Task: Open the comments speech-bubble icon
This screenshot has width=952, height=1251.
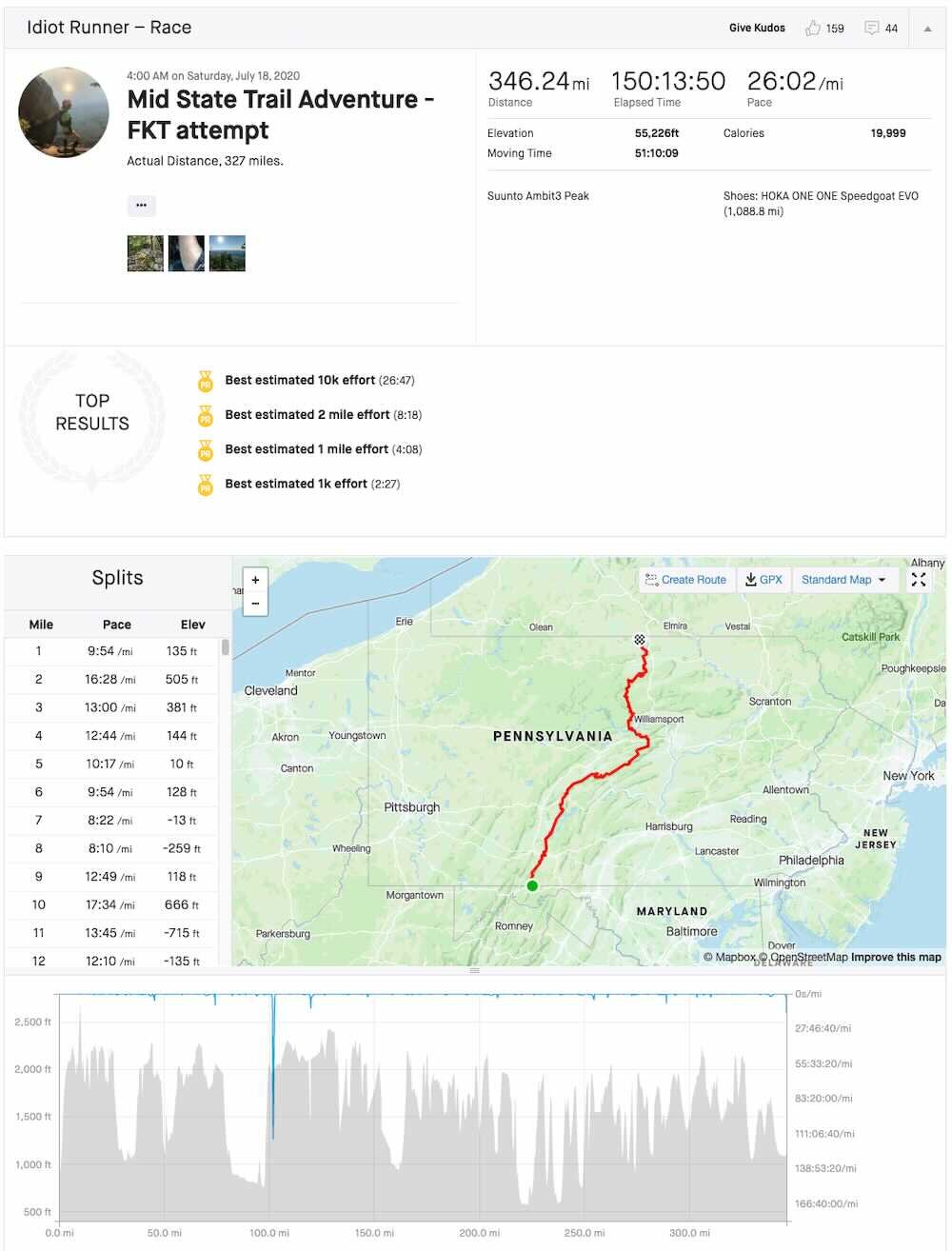Action: (871, 29)
